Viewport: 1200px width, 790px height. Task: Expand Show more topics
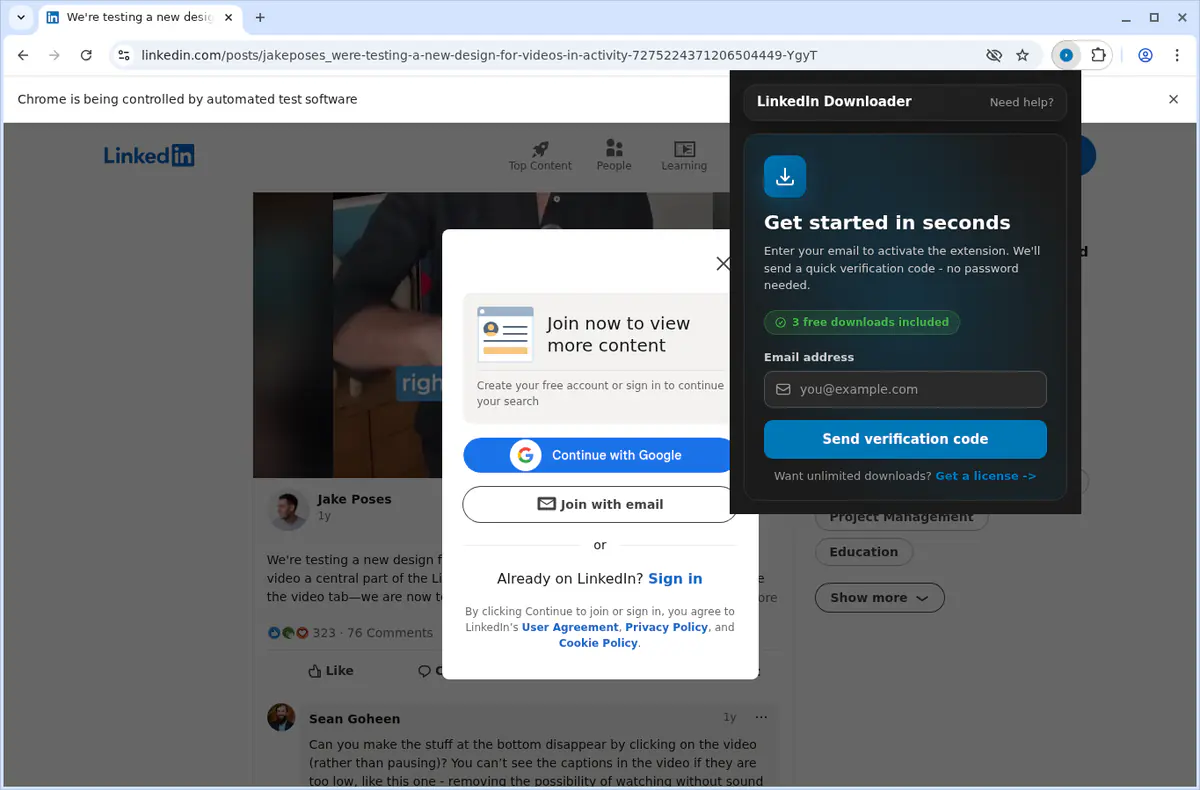pyautogui.click(x=880, y=598)
